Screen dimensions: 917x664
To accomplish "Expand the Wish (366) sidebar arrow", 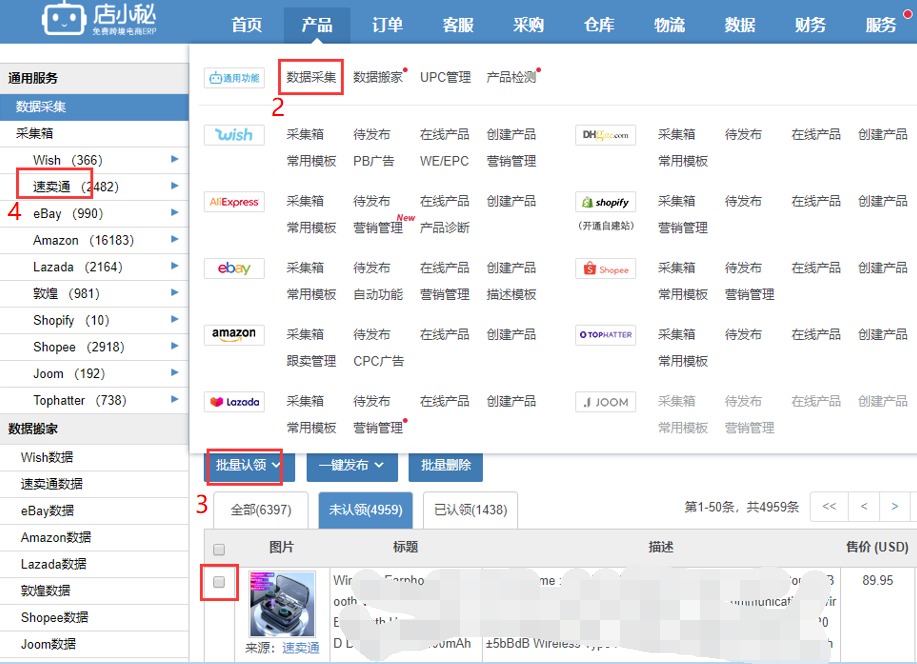I will click(x=174, y=159).
